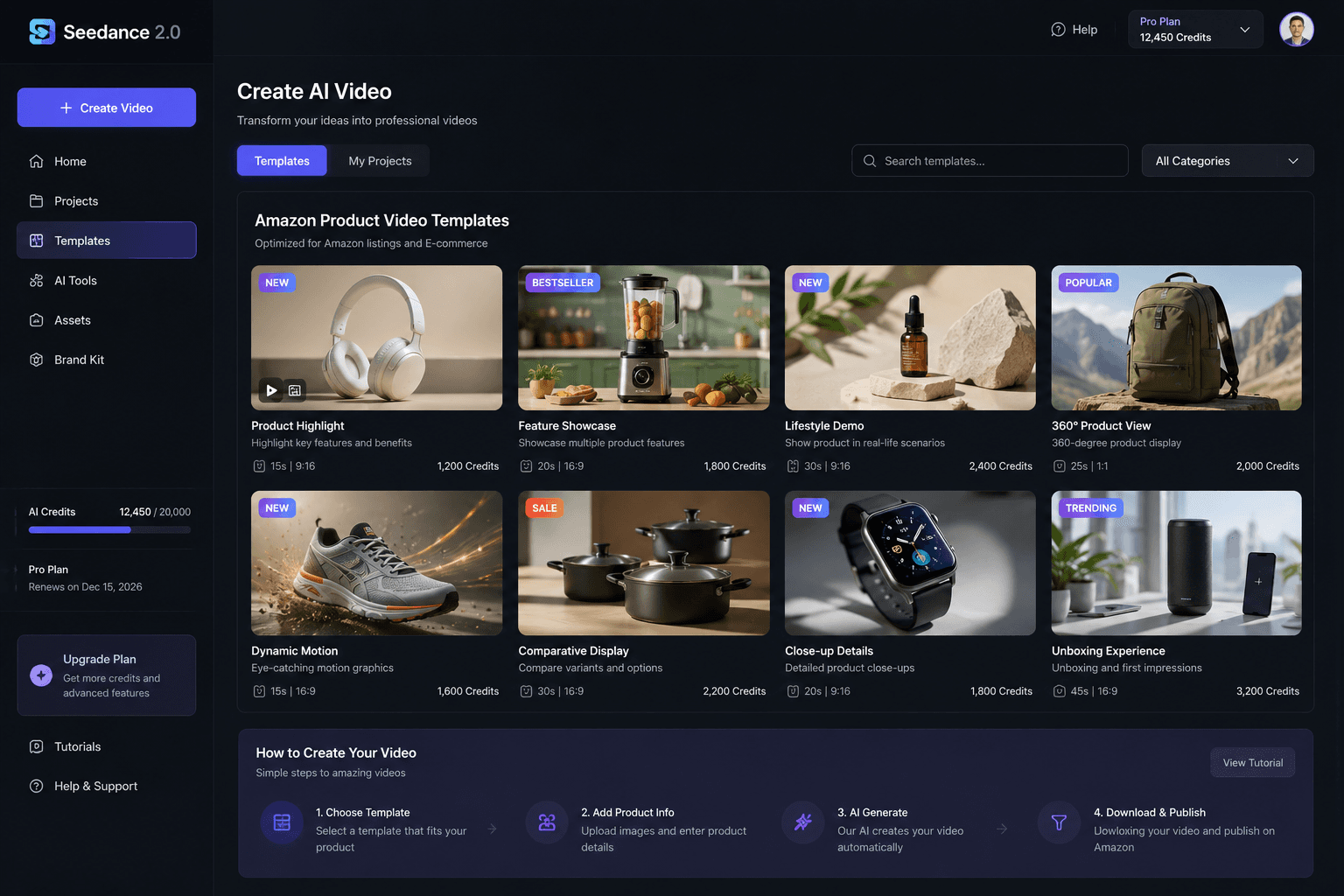Click the Home sidebar icon
This screenshot has width=1344, height=896.
pos(36,161)
